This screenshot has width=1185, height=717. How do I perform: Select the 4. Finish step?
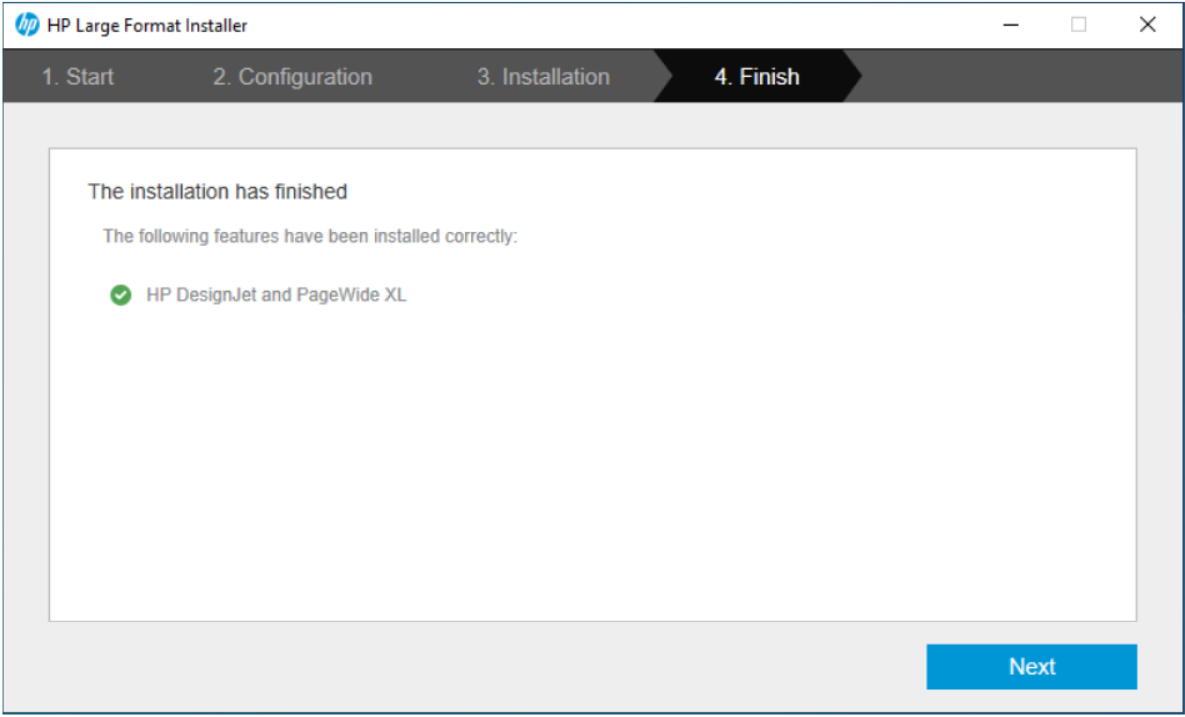[x=757, y=76]
